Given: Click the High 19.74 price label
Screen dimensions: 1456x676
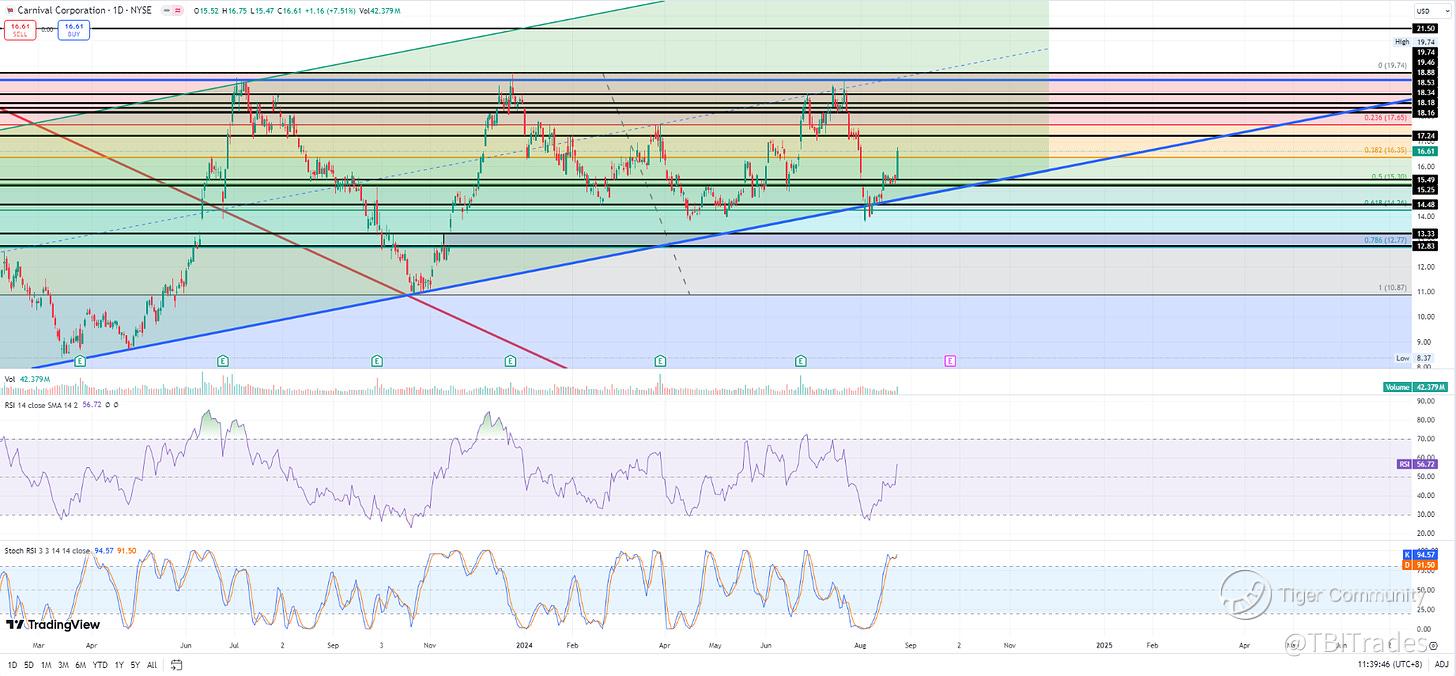Looking at the screenshot, I should (1415, 42).
